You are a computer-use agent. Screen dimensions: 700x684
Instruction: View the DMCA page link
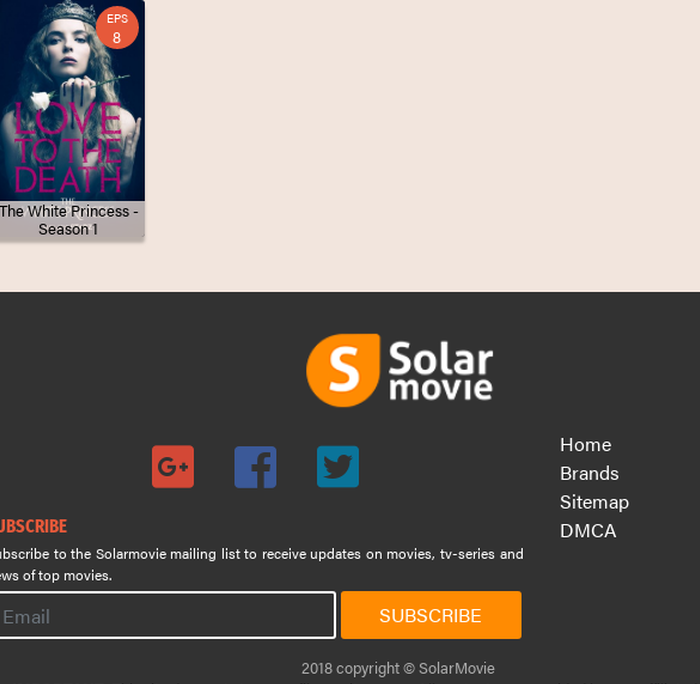[x=588, y=531]
